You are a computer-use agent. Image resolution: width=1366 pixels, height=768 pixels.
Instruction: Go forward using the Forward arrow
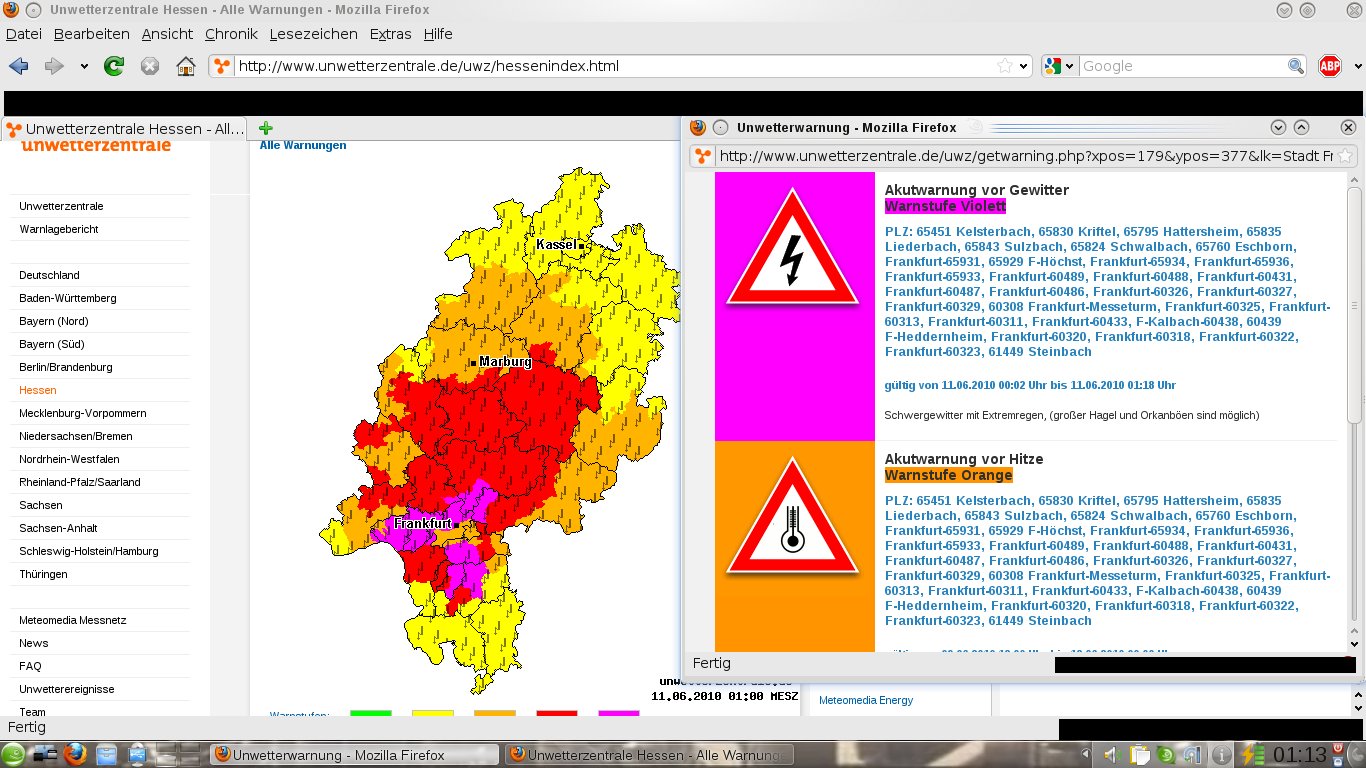pos(54,66)
